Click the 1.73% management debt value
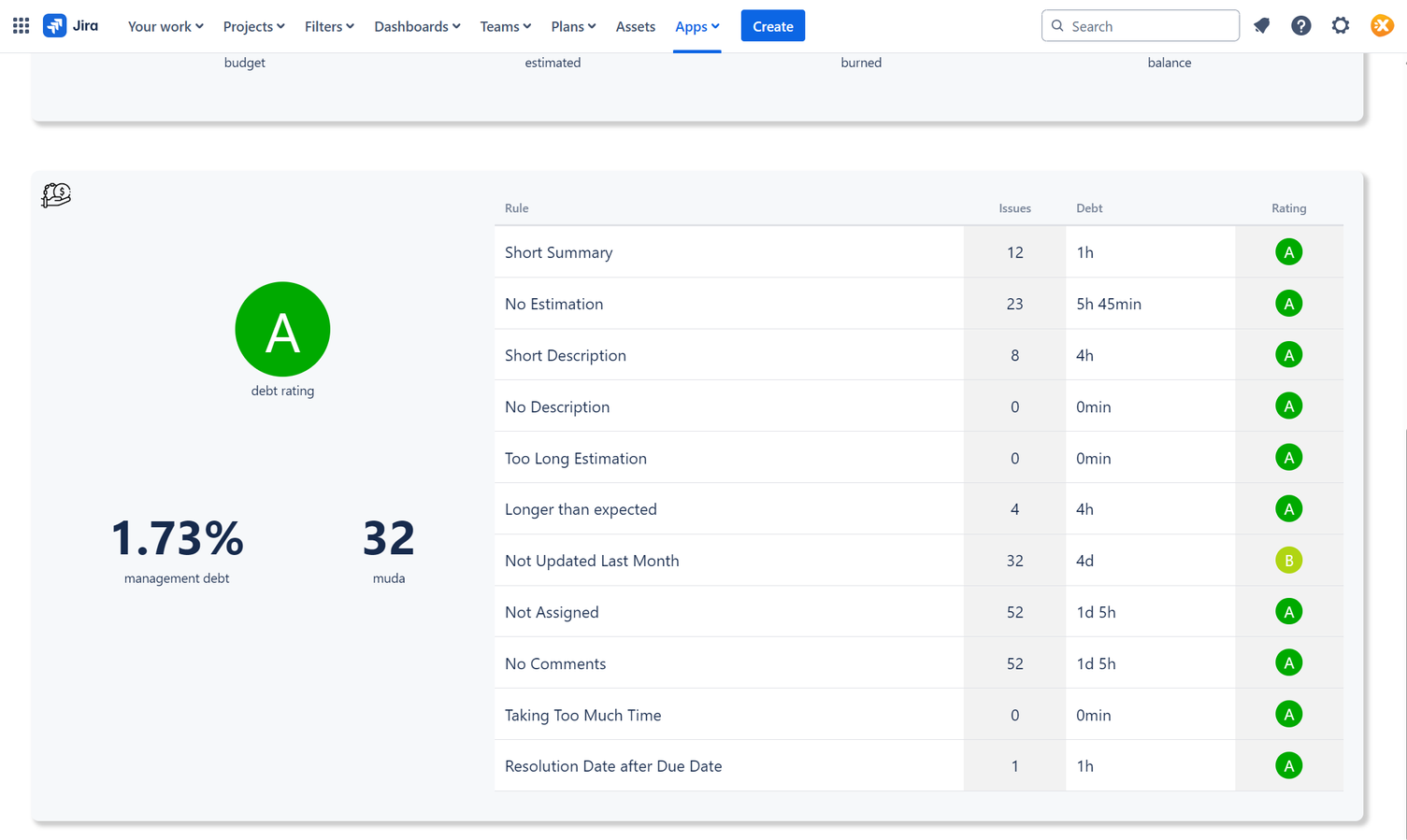This screenshot has width=1407, height=840. coord(177,538)
